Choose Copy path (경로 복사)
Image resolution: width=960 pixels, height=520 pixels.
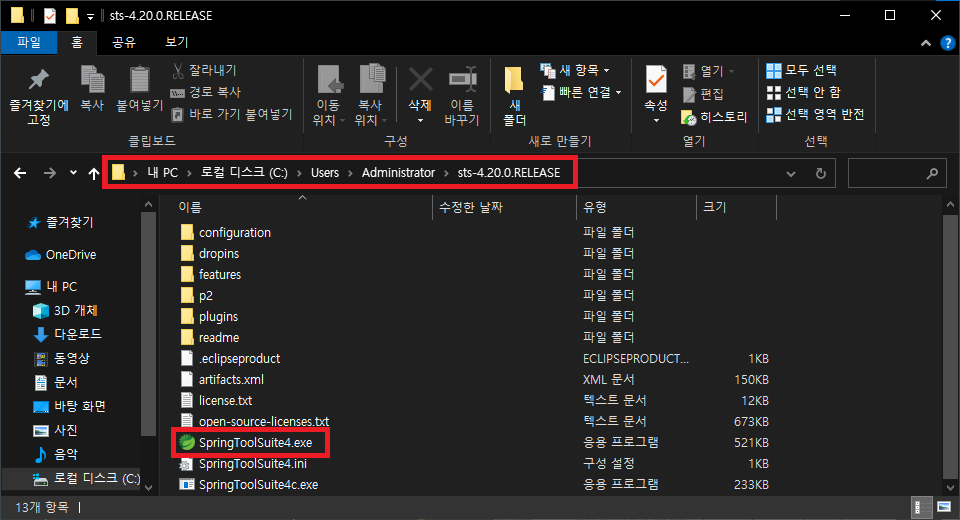tap(206, 92)
